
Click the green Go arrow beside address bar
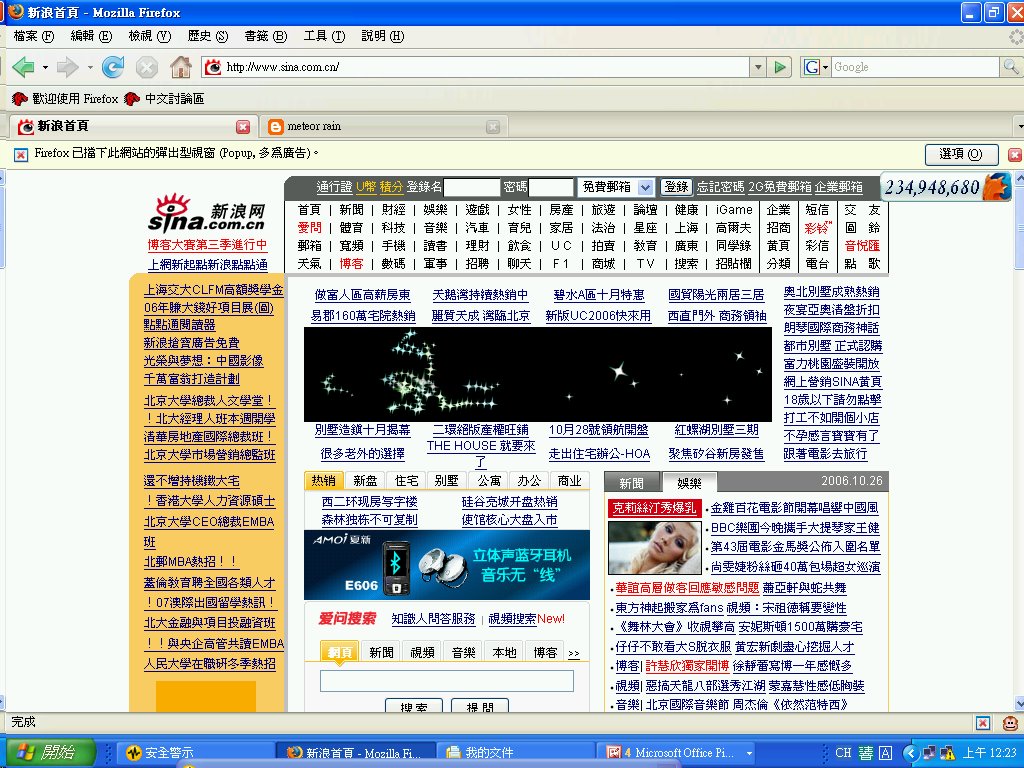pyautogui.click(x=778, y=67)
